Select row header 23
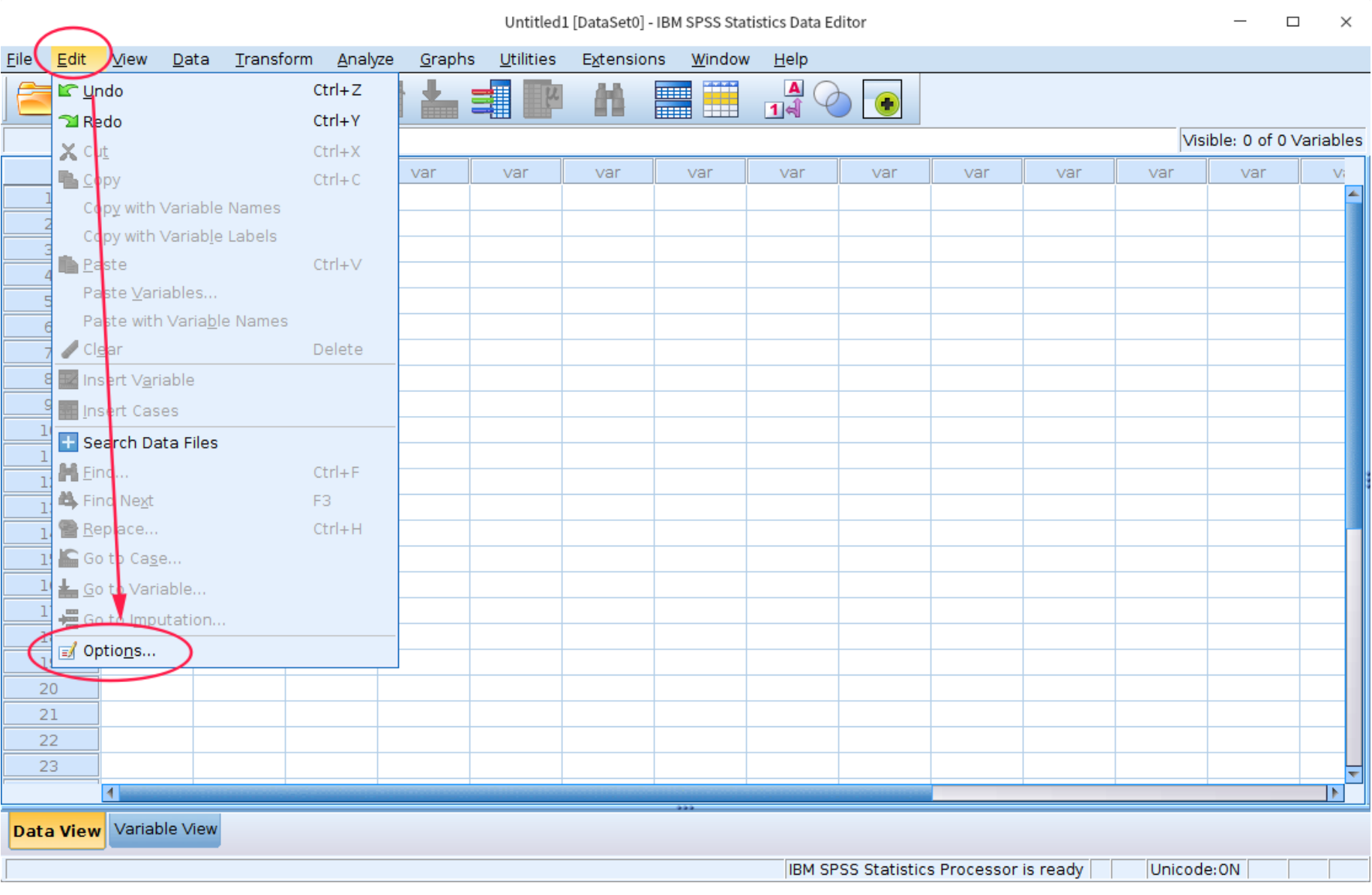Screen dimensions: 1372x895 tap(51, 767)
